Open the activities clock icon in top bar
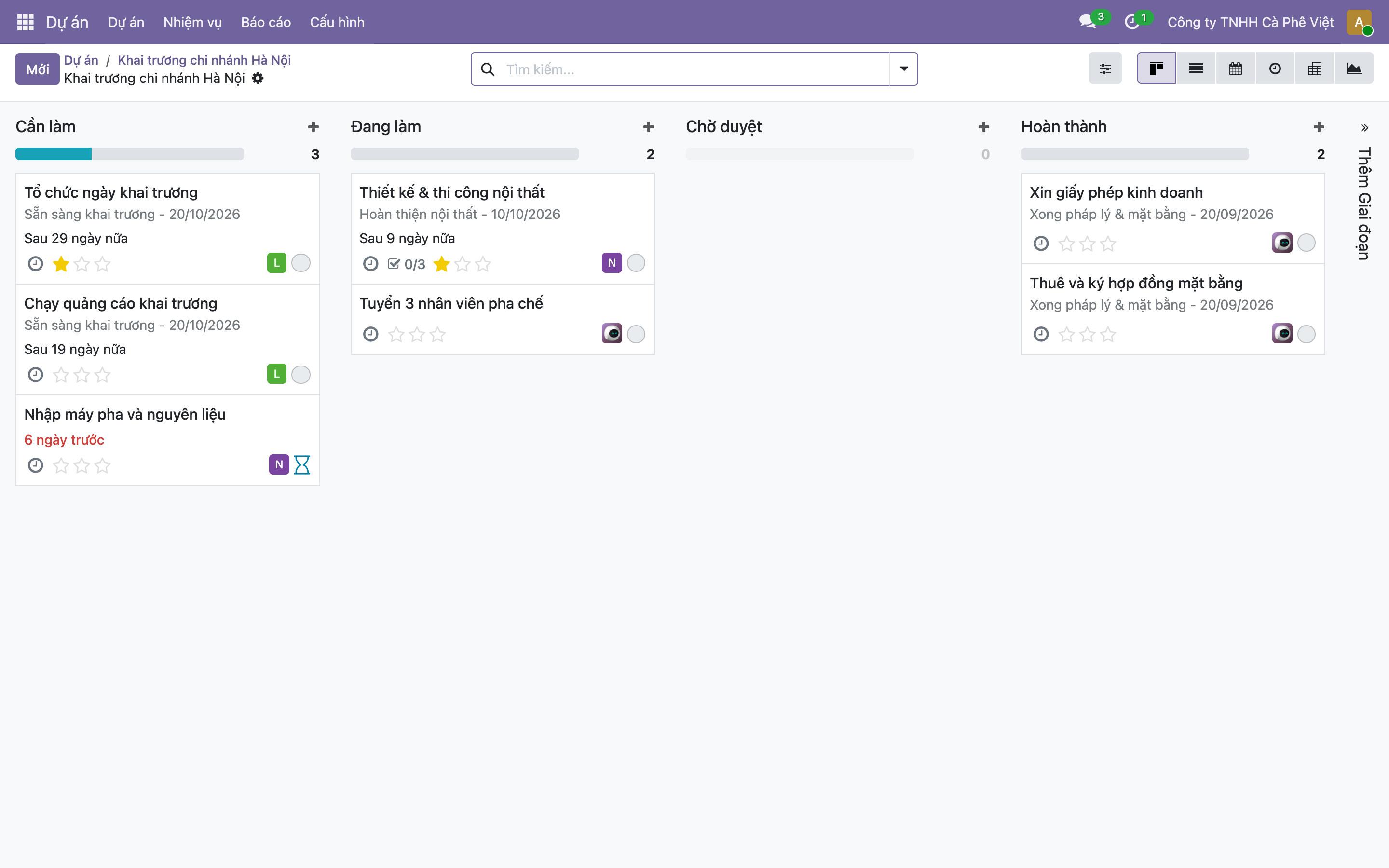1389x868 pixels. (x=1132, y=22)
